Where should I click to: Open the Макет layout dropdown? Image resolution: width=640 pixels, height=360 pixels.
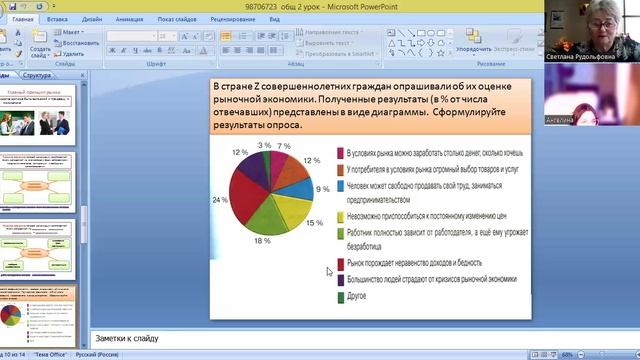69,32
